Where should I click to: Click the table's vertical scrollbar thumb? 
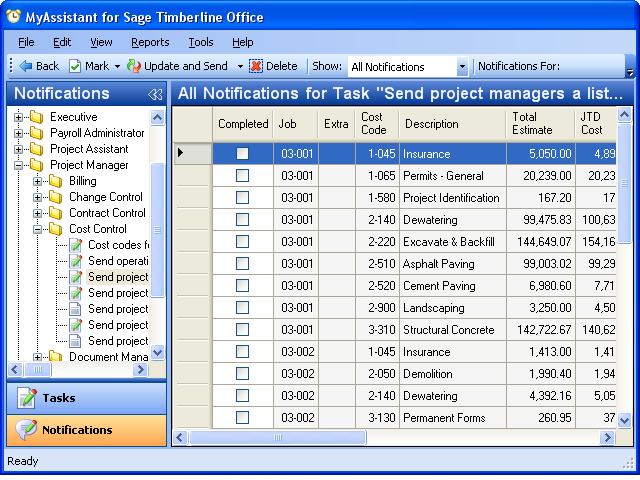click(x=624, y=183)
